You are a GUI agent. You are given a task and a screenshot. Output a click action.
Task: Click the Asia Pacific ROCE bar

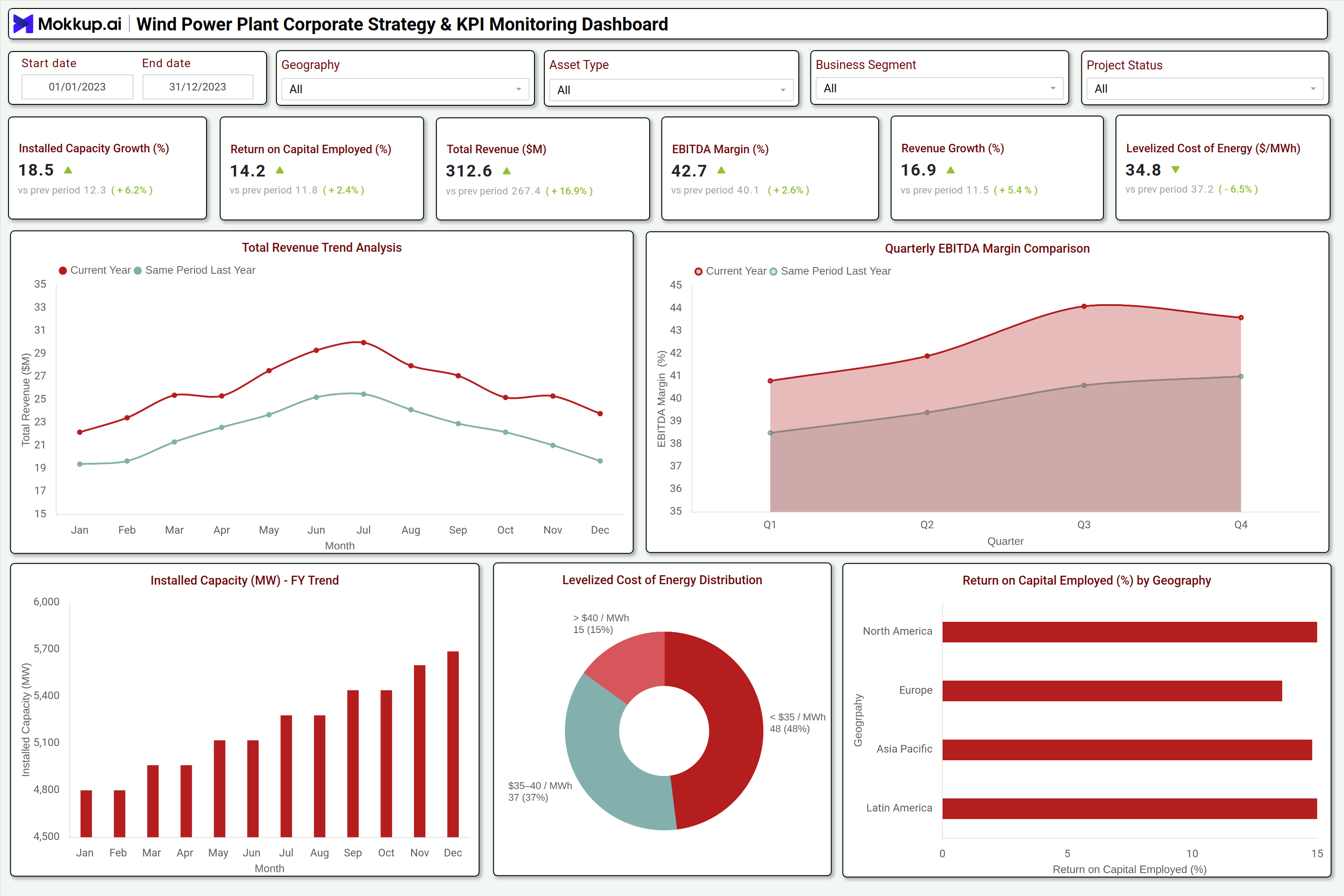1128,750
